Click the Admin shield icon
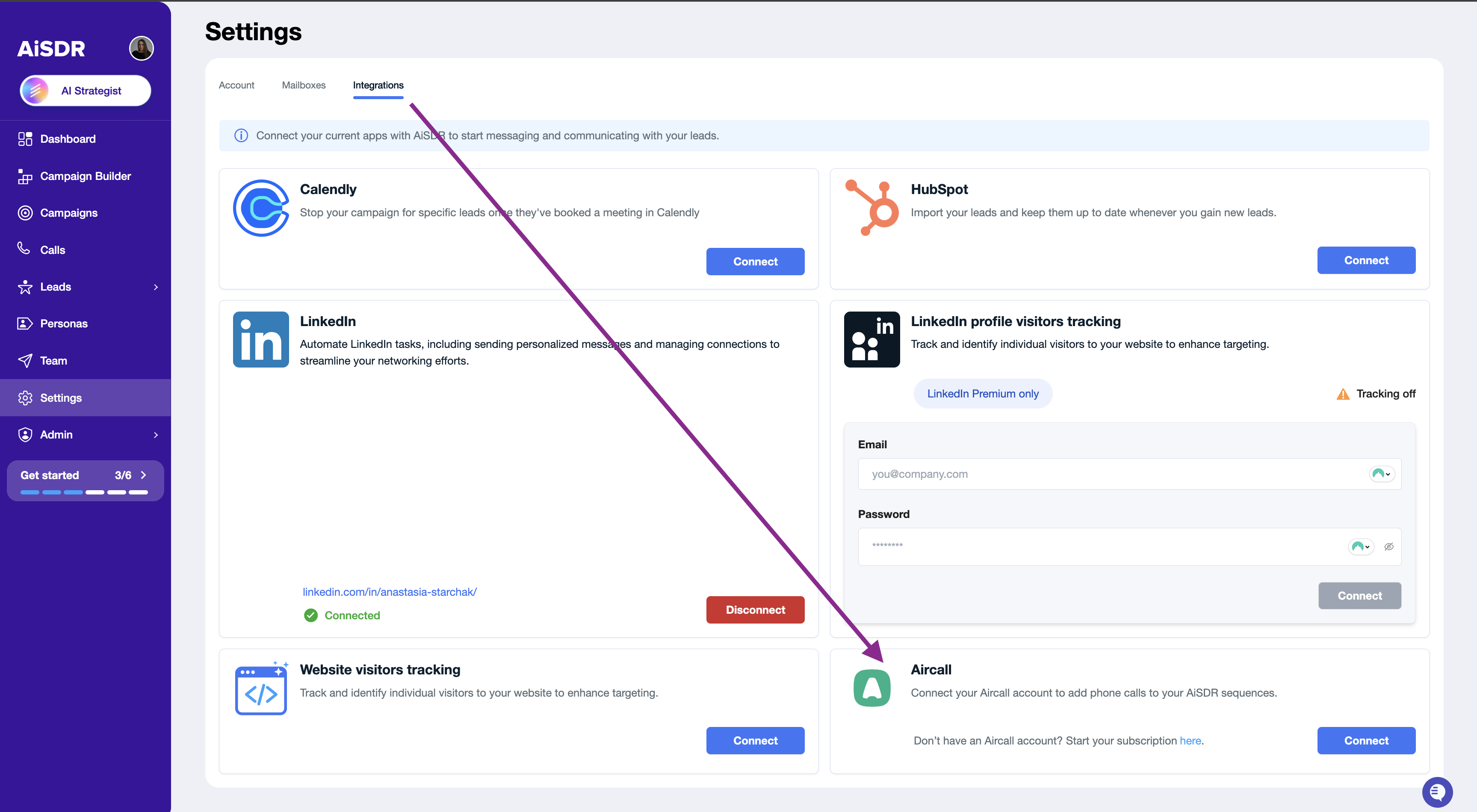The height and width of the screenshot is (812, 1477). click(25, 434)
